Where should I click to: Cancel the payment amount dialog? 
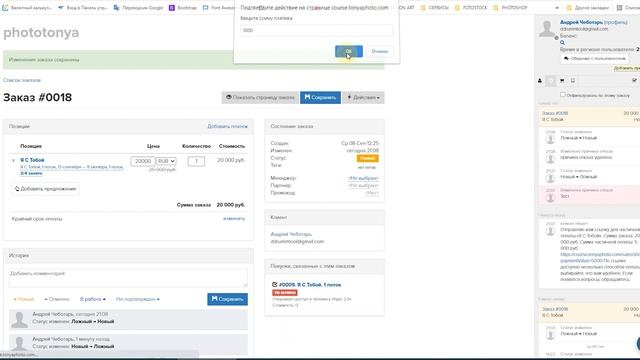pos(380,51)
